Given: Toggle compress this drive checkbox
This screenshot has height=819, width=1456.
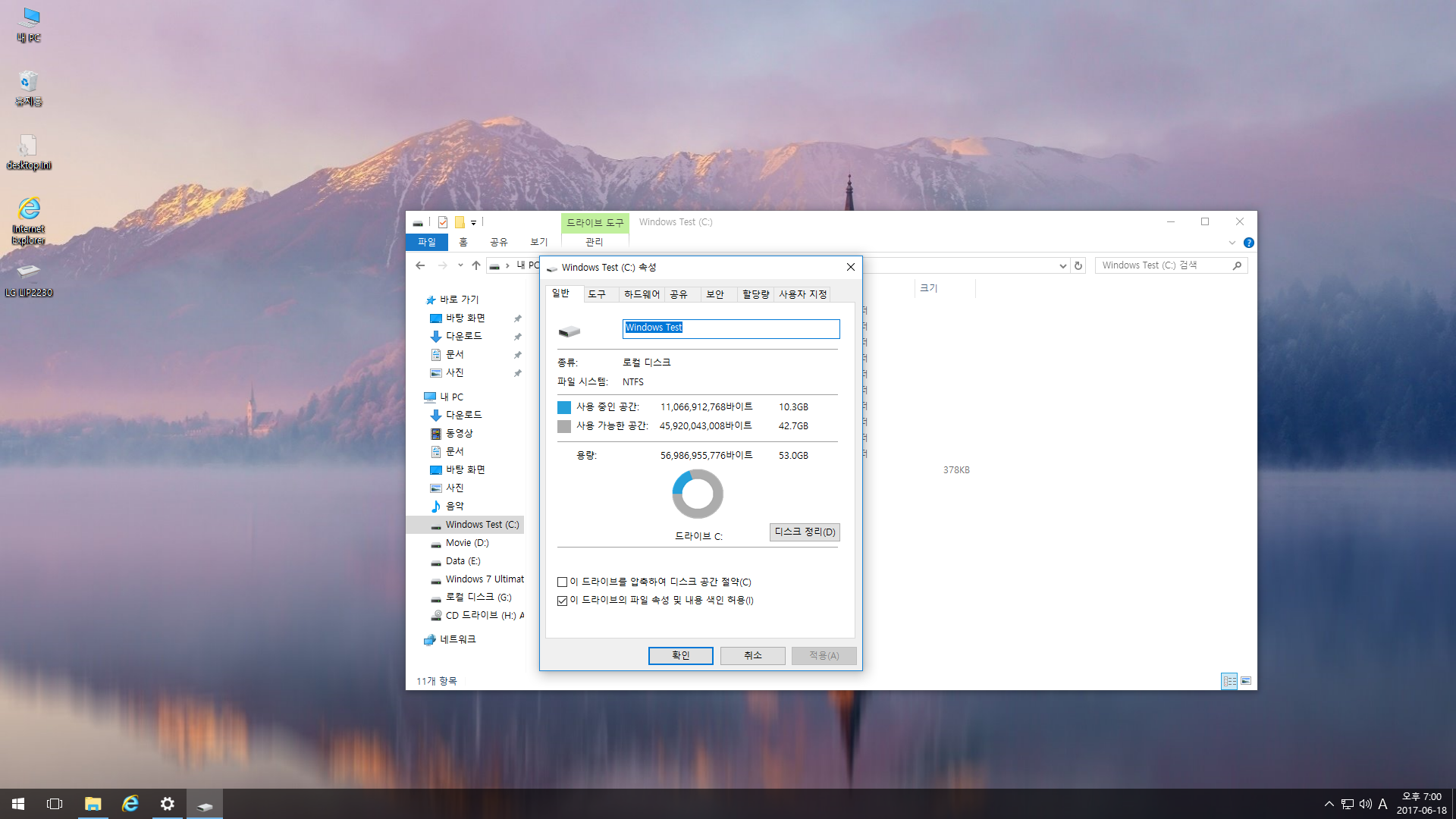Looking at the screenshot, I should pos(563,582).
